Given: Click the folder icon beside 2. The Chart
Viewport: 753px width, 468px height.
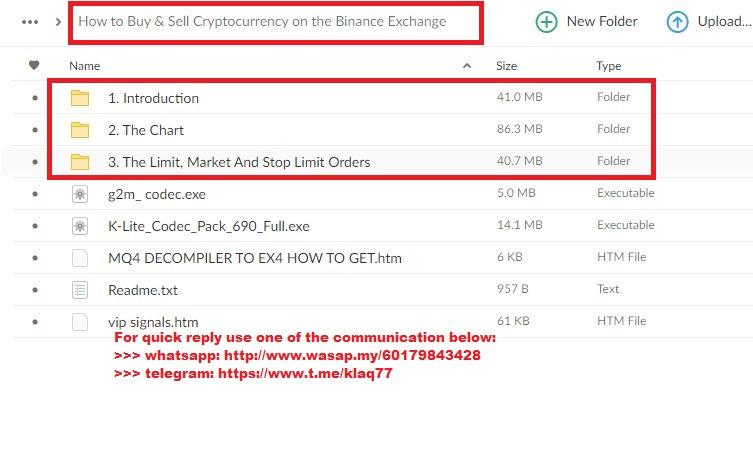Looking at the screenshot, I should point(80,130).
